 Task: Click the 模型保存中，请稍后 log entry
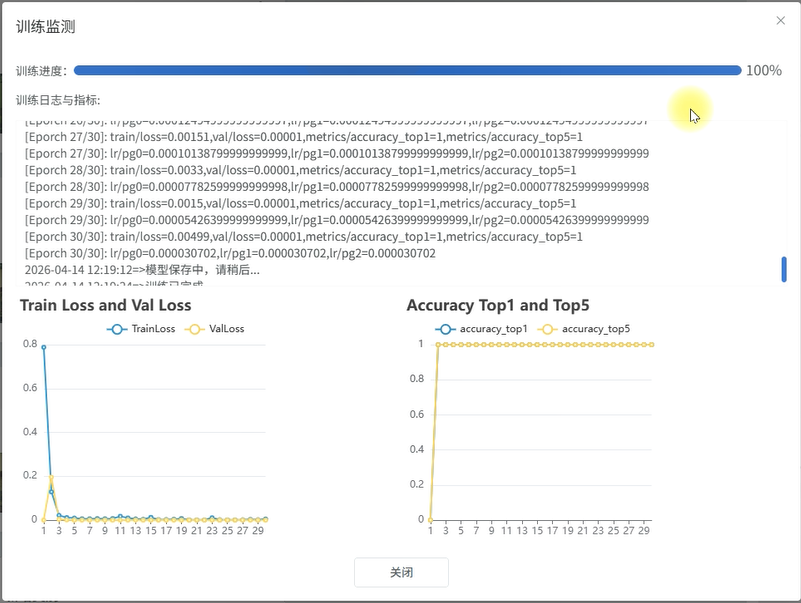click(142, 270)
